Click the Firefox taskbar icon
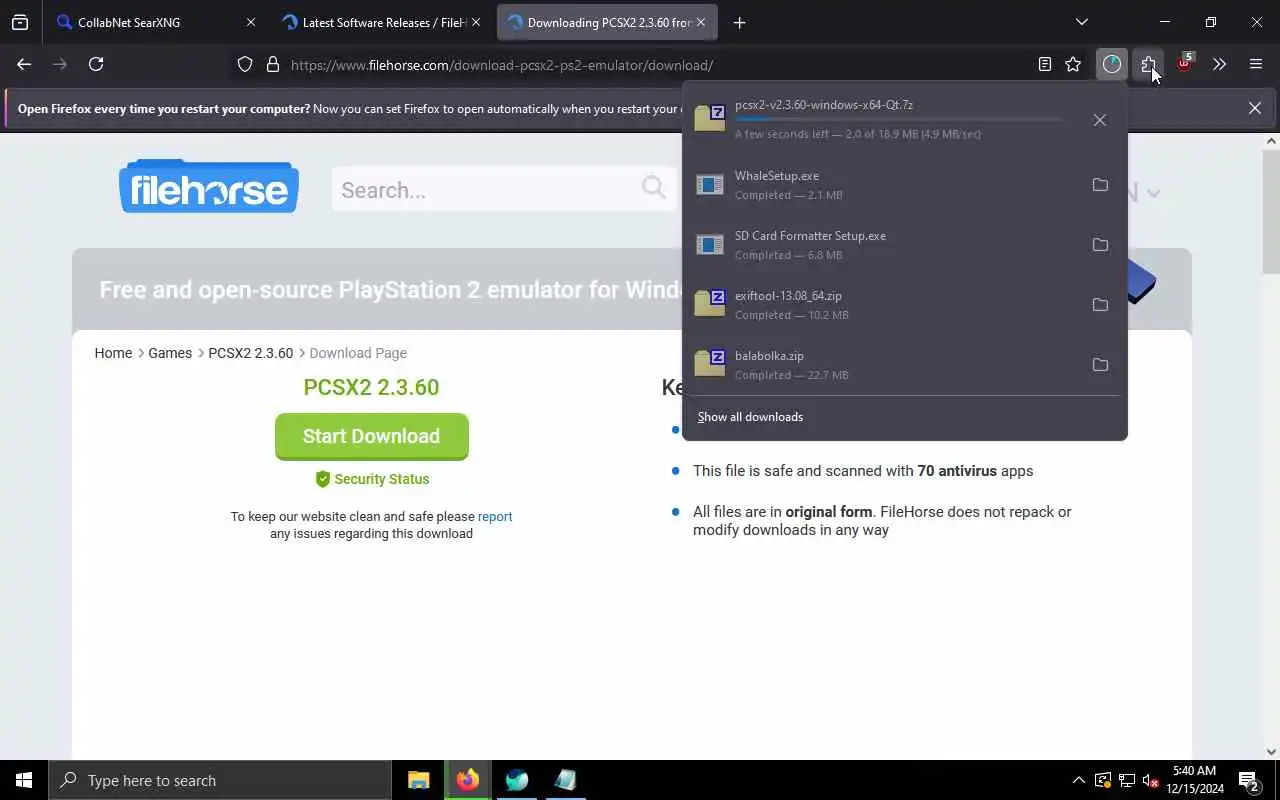 (x=467, y=780)
